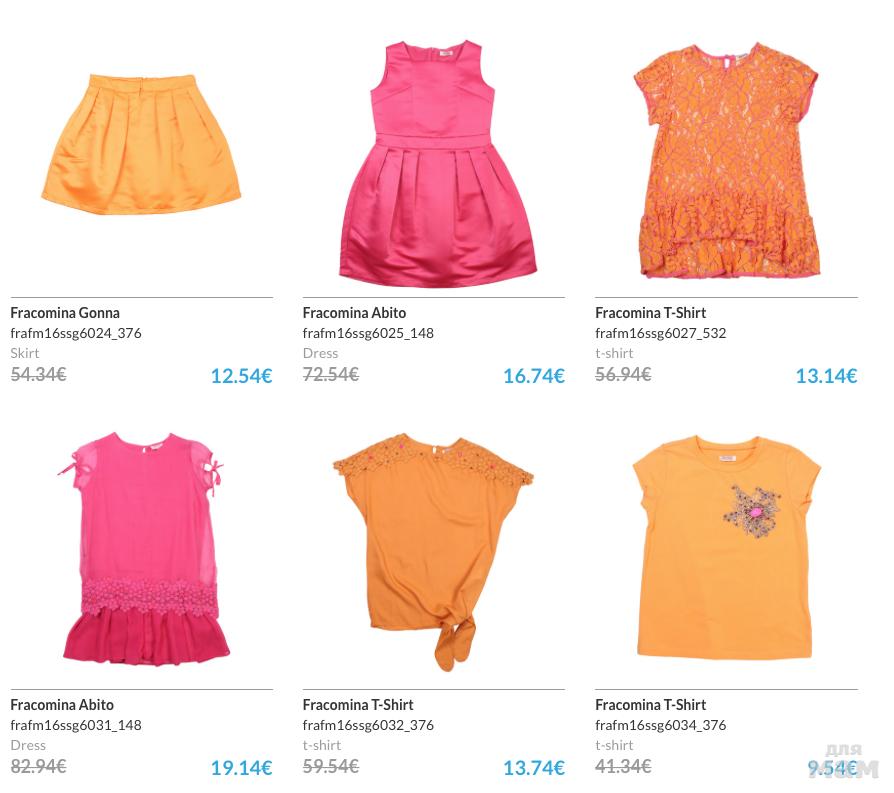894x793 pixels.
Task: Select the 19.14€ sale price
Action: [x=242, y=768]
